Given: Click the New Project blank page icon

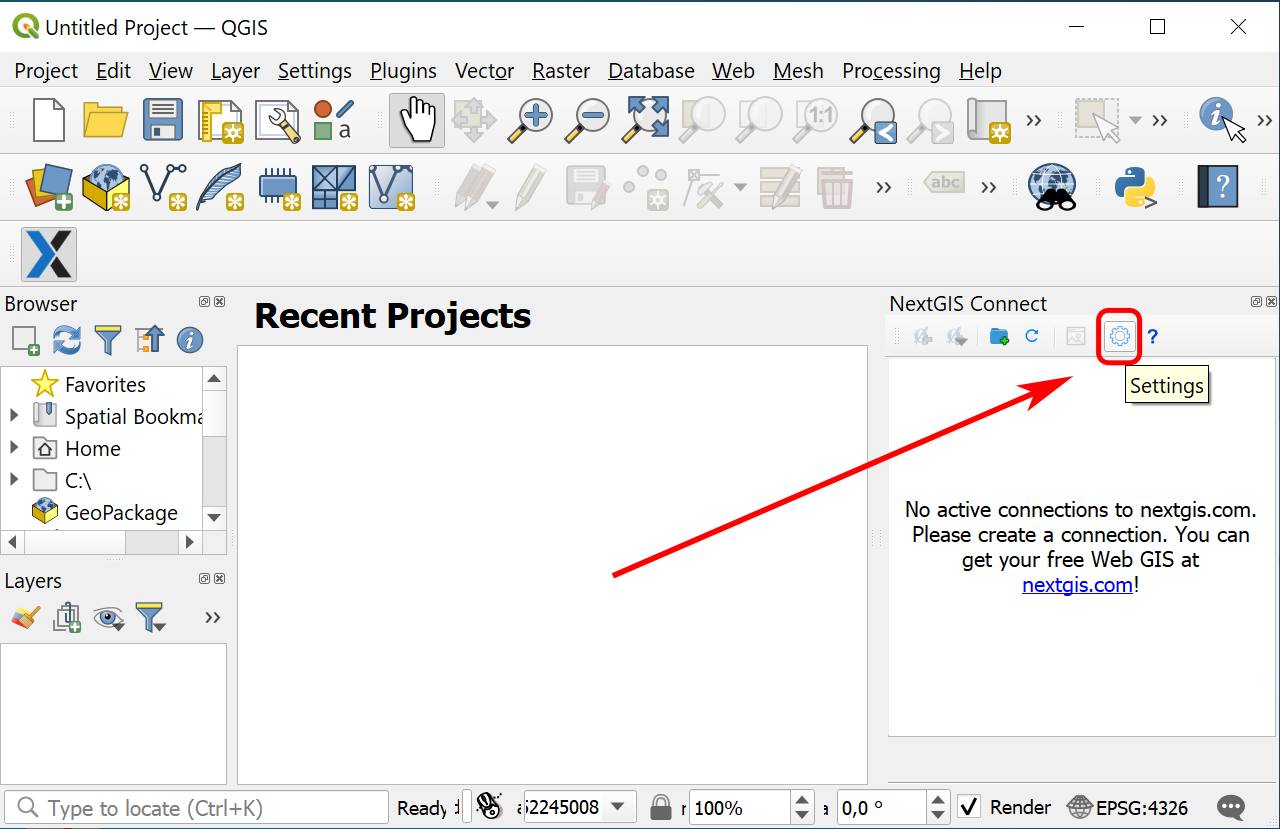Looking at the screenshot, I should 49,120.
